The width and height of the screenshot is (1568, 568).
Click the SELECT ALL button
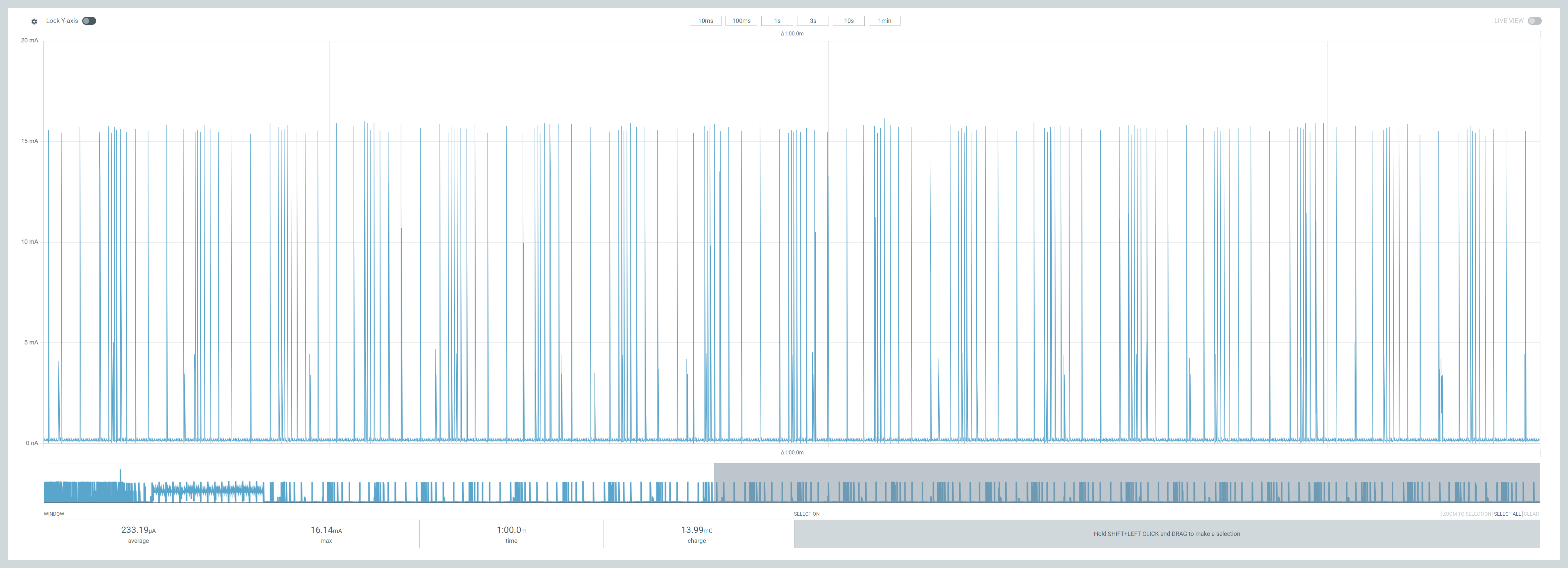coord(1507,514)
